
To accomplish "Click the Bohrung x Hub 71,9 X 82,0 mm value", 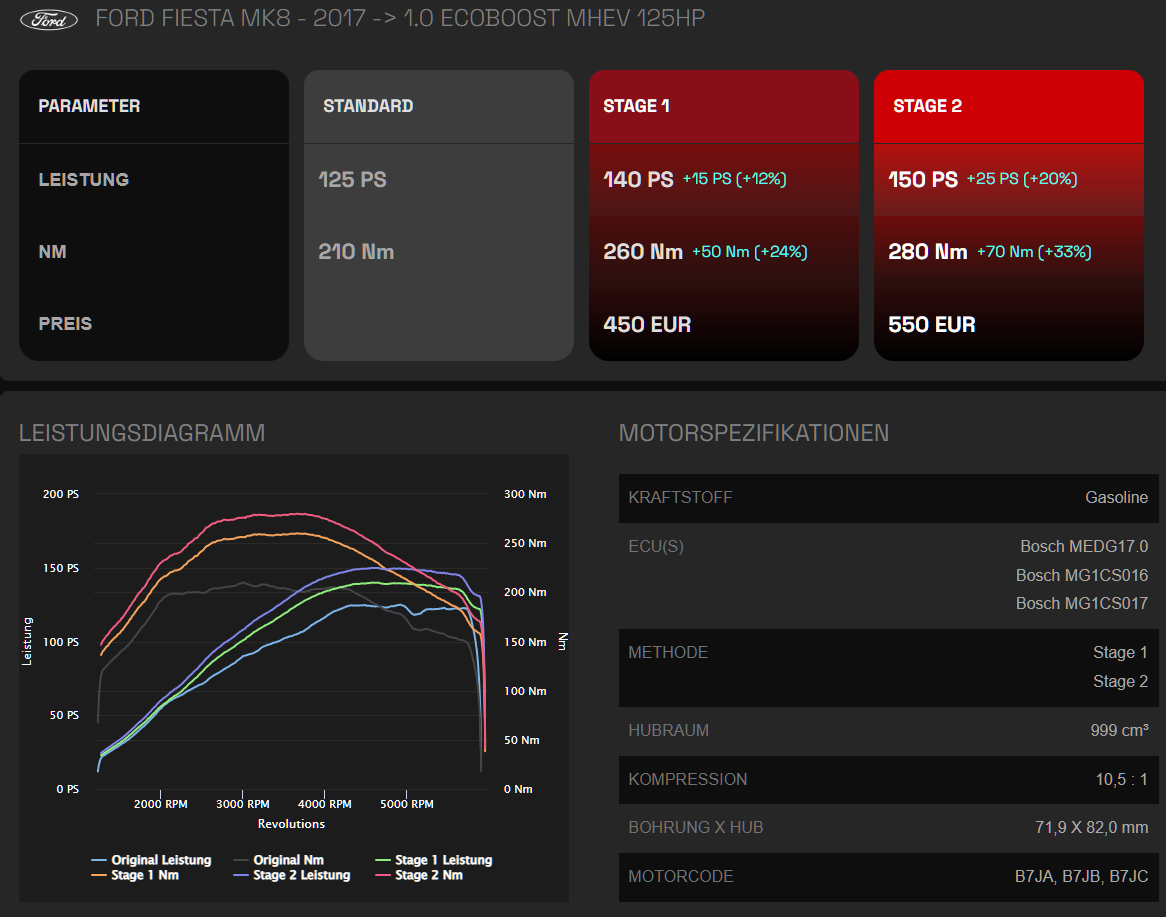I will (x=1092, y=828).
